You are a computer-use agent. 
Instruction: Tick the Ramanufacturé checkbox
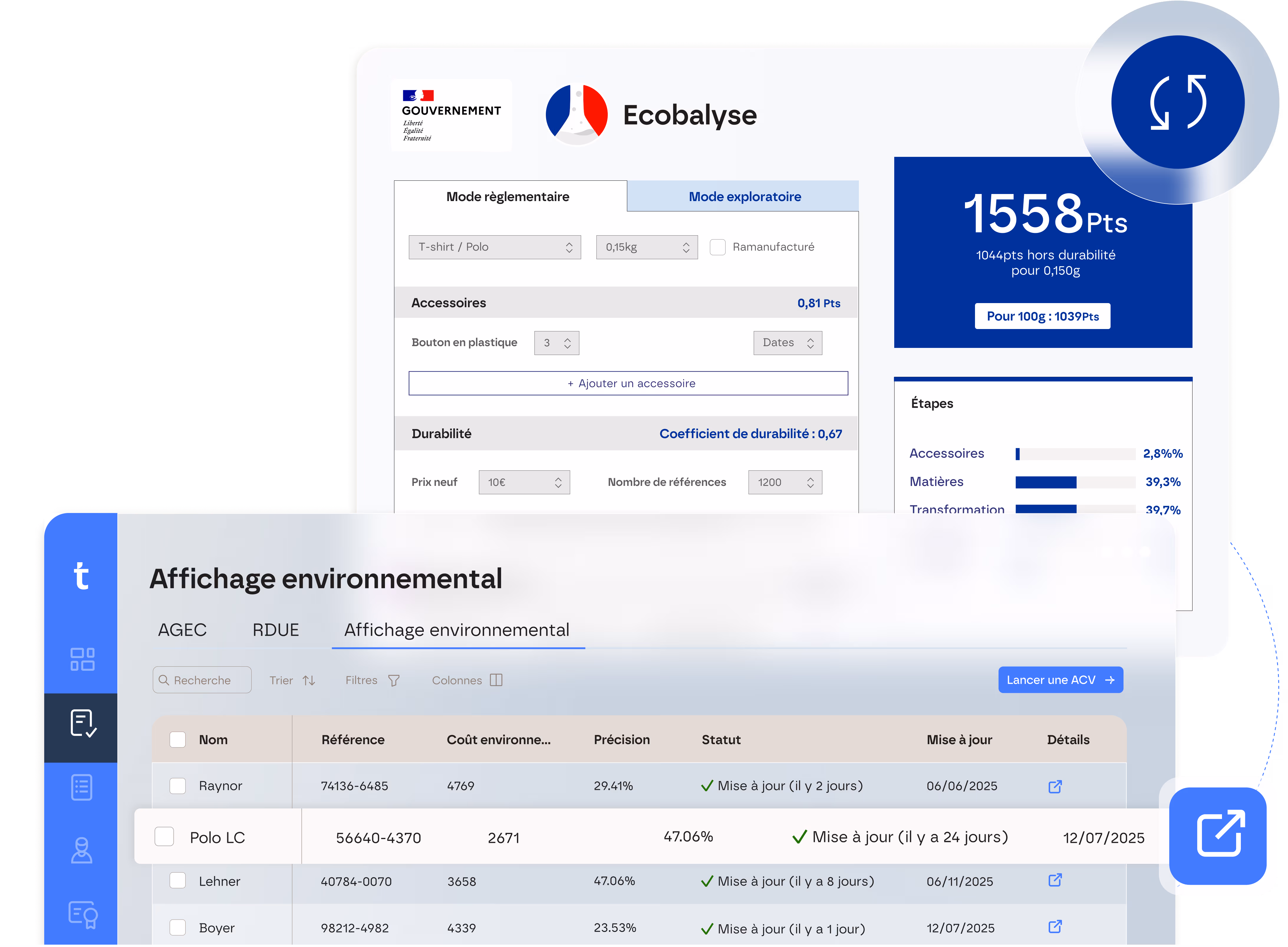(717, 247)
